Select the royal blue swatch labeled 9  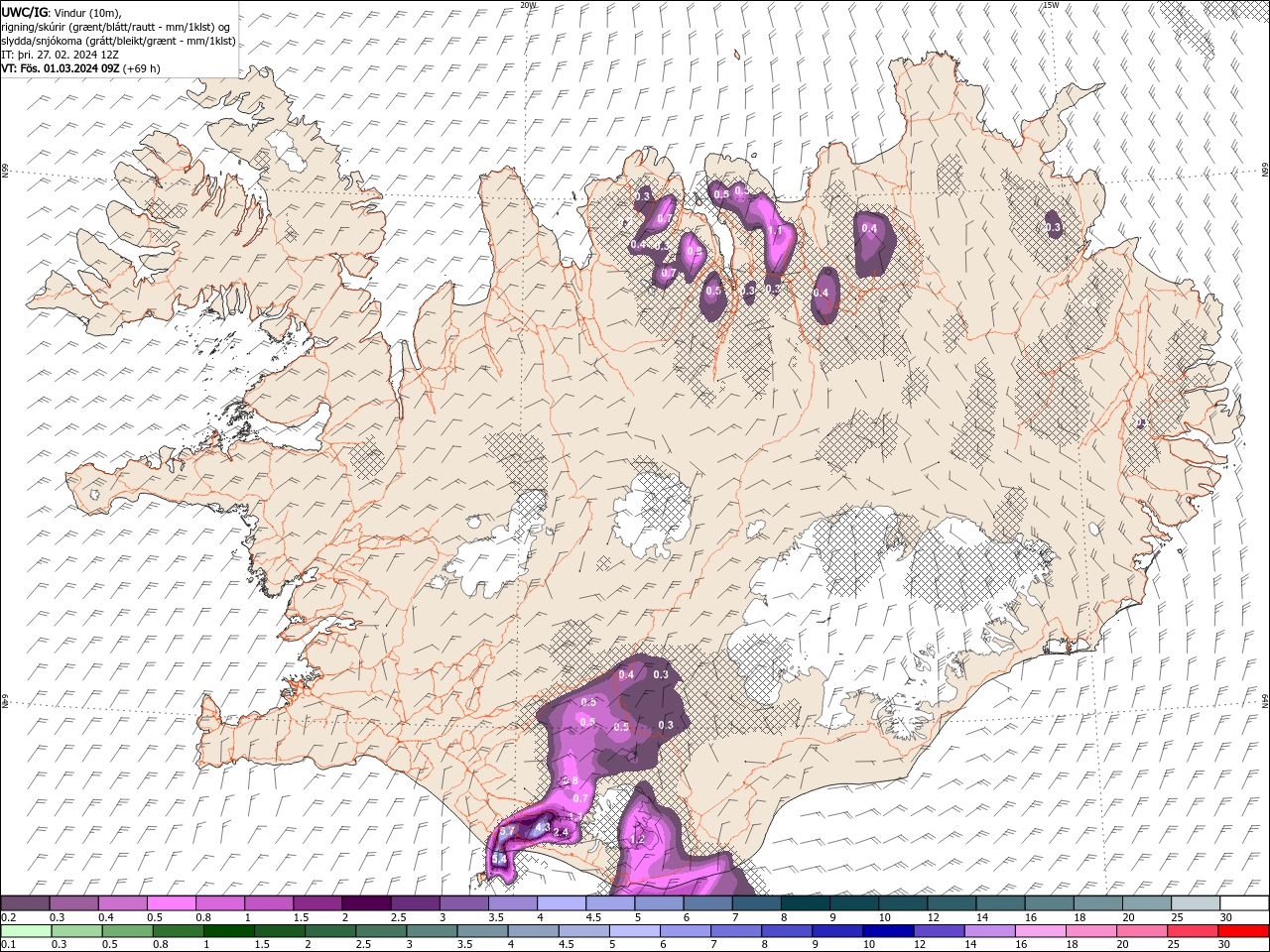coord(836,931)
